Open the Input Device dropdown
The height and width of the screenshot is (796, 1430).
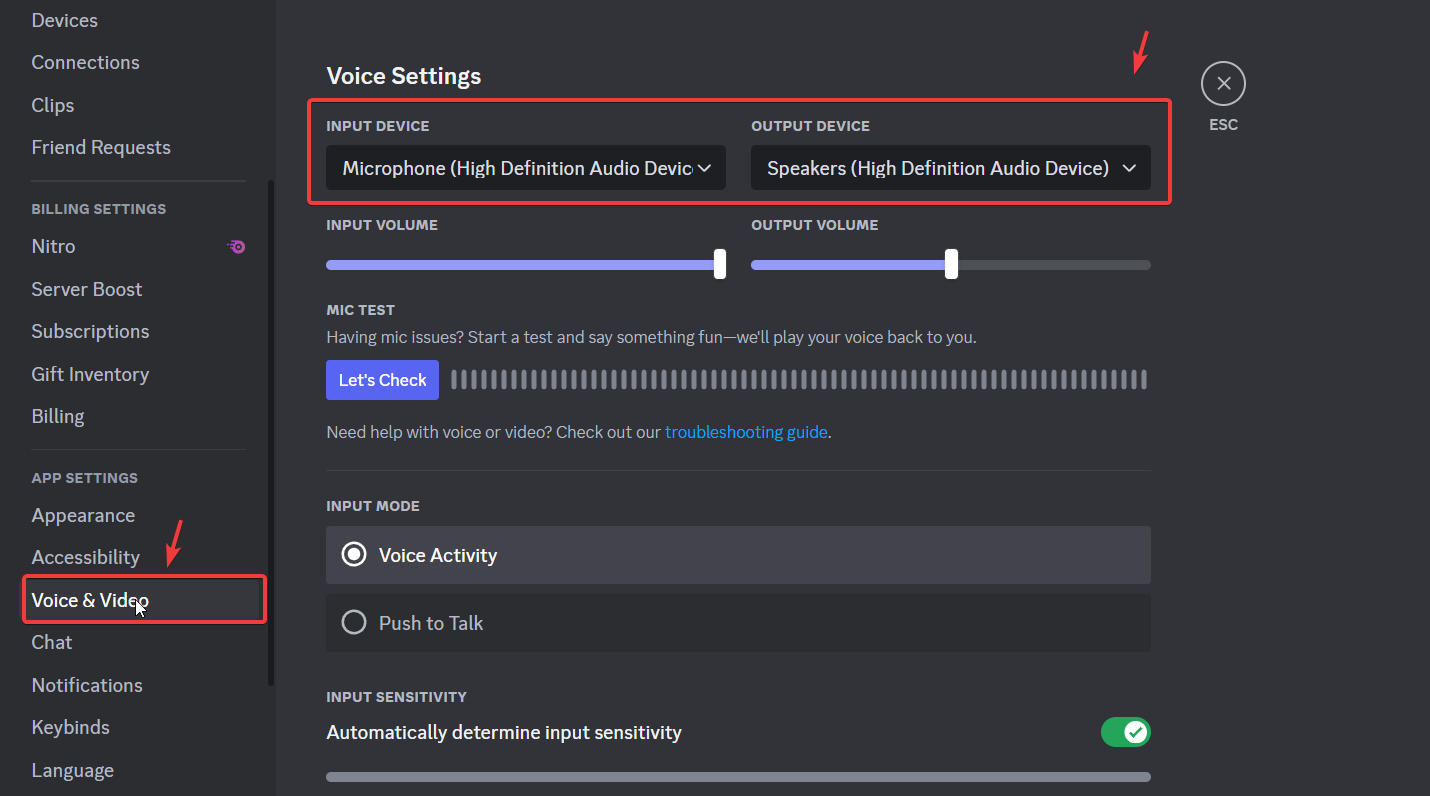click(x=526, y=168)
